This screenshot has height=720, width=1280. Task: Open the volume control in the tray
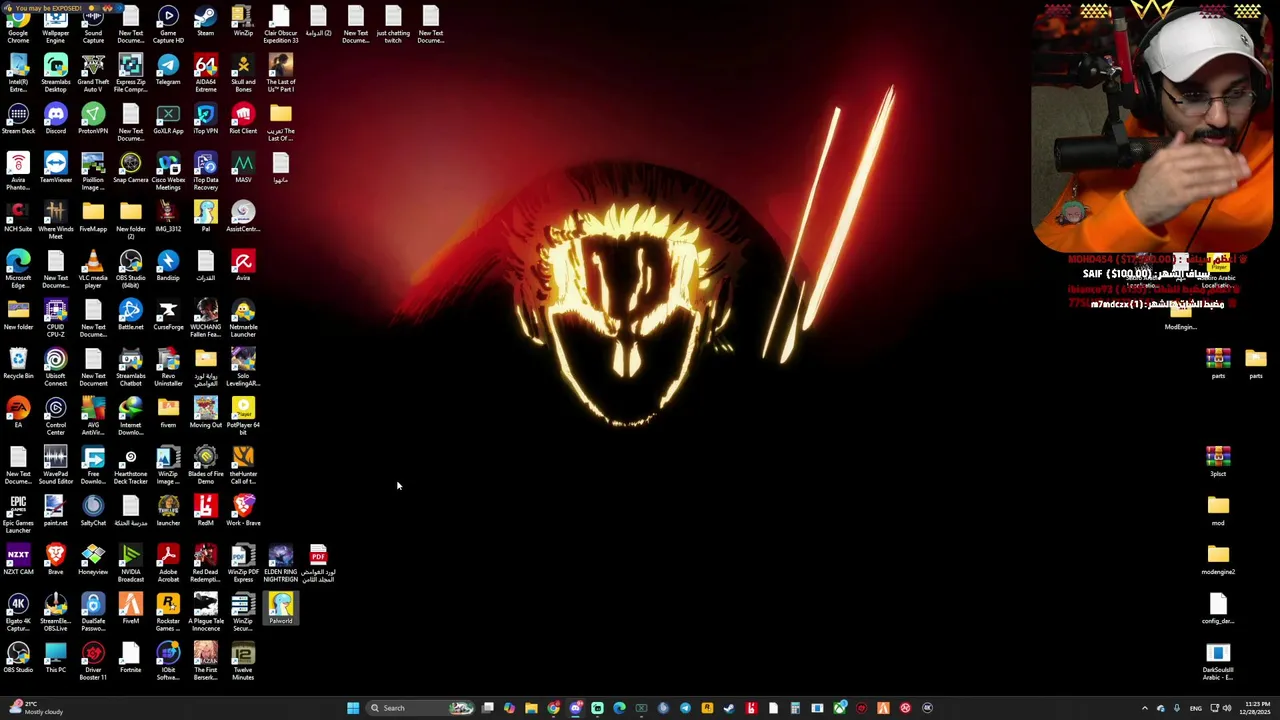(x=1227, y=708)
